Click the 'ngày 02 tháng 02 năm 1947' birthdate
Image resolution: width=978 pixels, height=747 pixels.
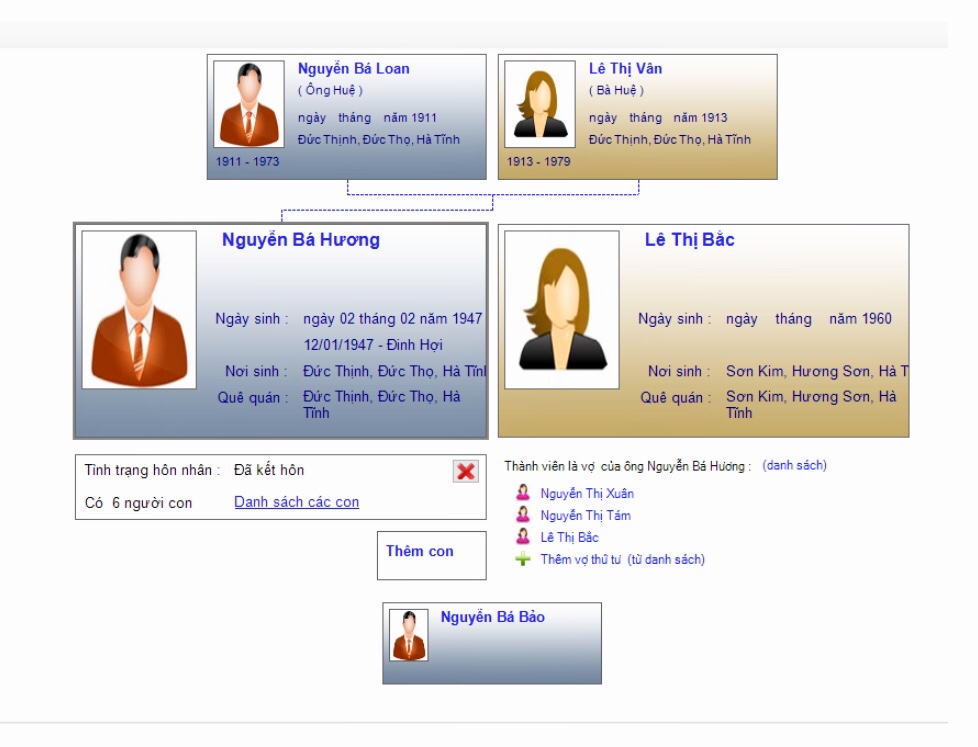pos(392,319)
